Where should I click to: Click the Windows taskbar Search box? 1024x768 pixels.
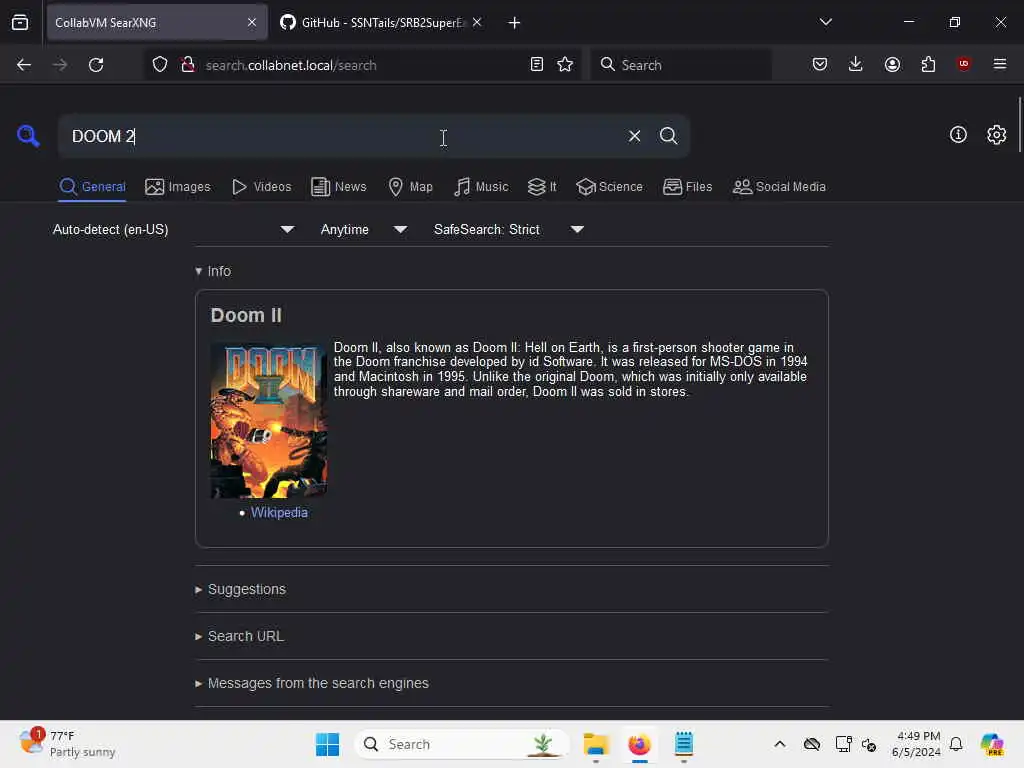[461, 744]
